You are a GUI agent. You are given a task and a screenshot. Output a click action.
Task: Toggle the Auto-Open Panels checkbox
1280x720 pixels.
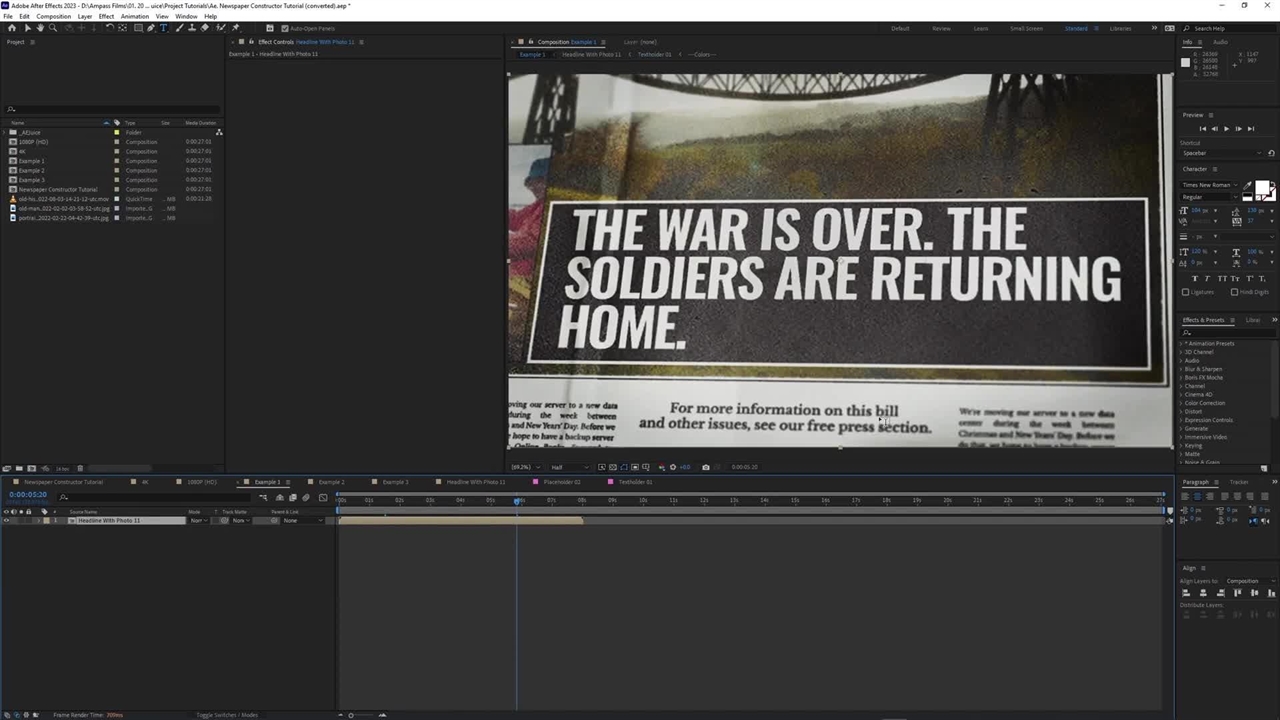tap(284, 28)
